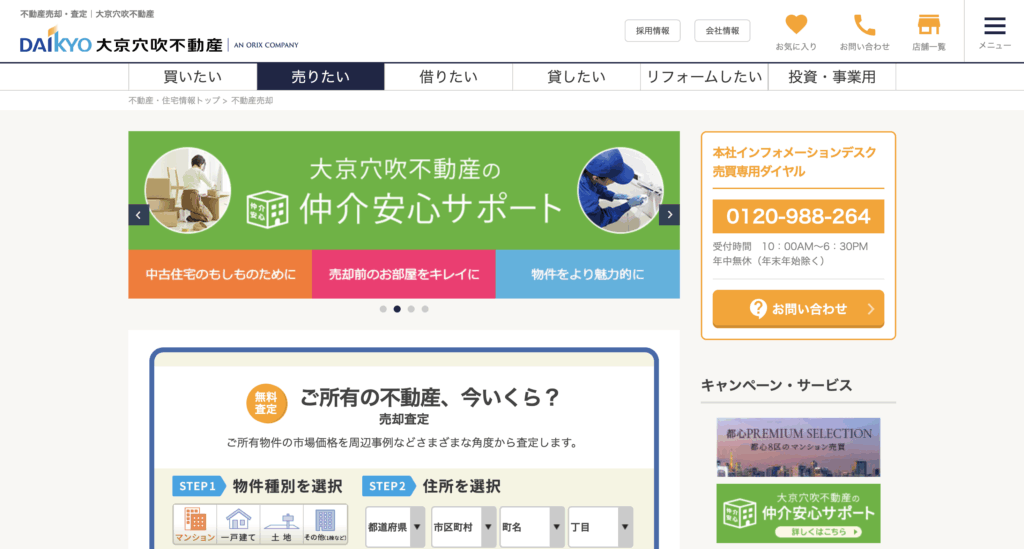The width and height of the screenshot is (1024, 549).
Task: Open the 町名 dropdown
Action: (532, 527)
